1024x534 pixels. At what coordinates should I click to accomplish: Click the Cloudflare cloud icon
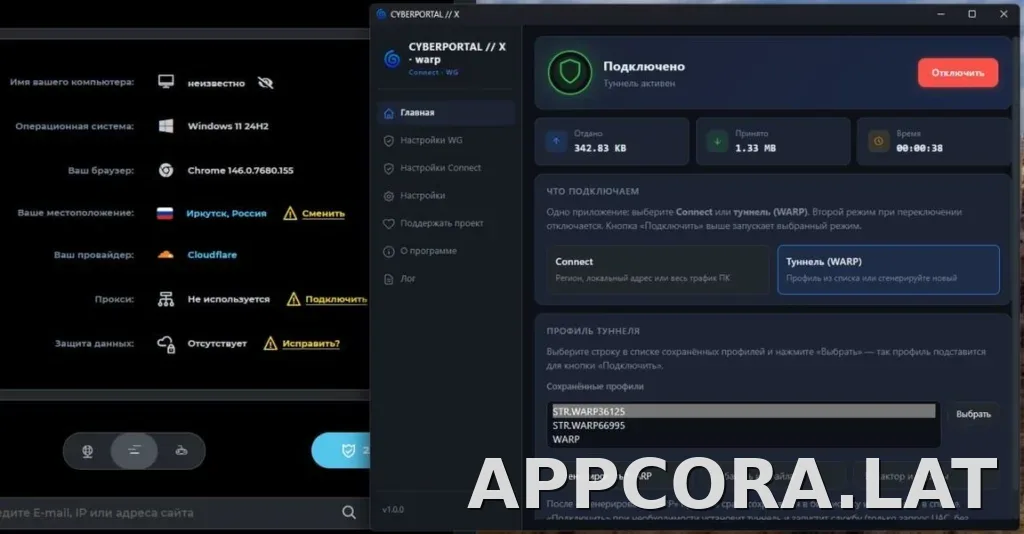click(x=165, y=255)
